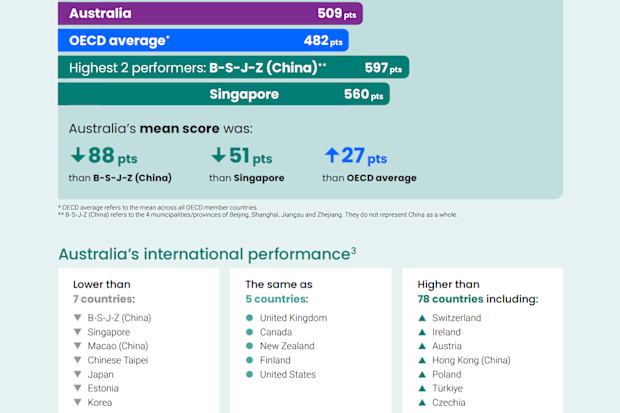Click the green Singapore 560 pts bar
Image resolution: width=620 pixels, height=413 pixels.
tap(224, 94)
